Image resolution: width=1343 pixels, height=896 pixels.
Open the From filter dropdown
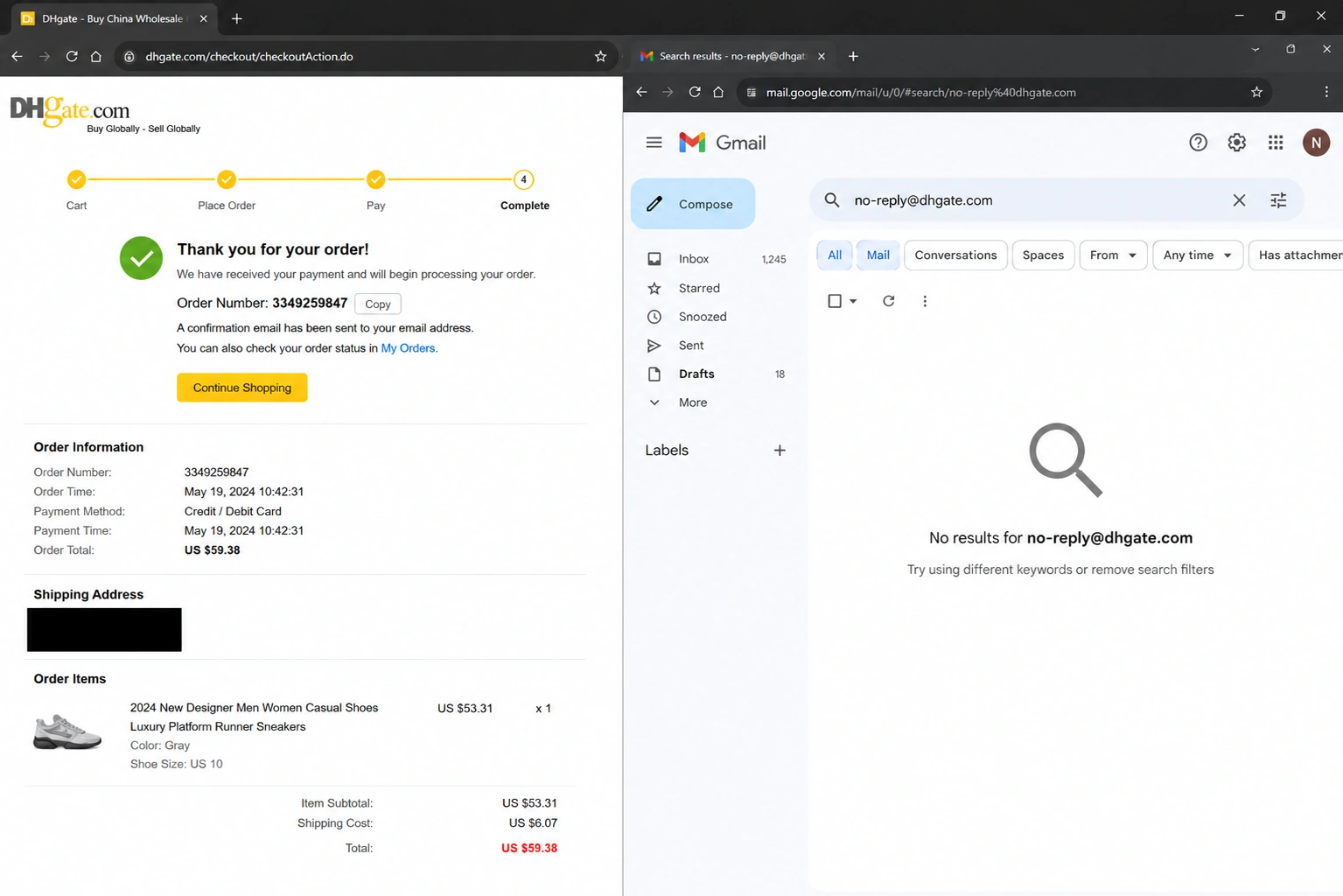coord(1113,255)
